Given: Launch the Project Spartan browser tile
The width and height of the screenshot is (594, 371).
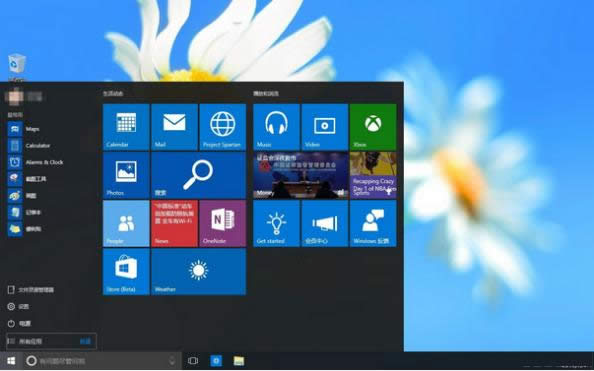Looking at the screenshot, I should pyautogui.click(x=223, y=127).
